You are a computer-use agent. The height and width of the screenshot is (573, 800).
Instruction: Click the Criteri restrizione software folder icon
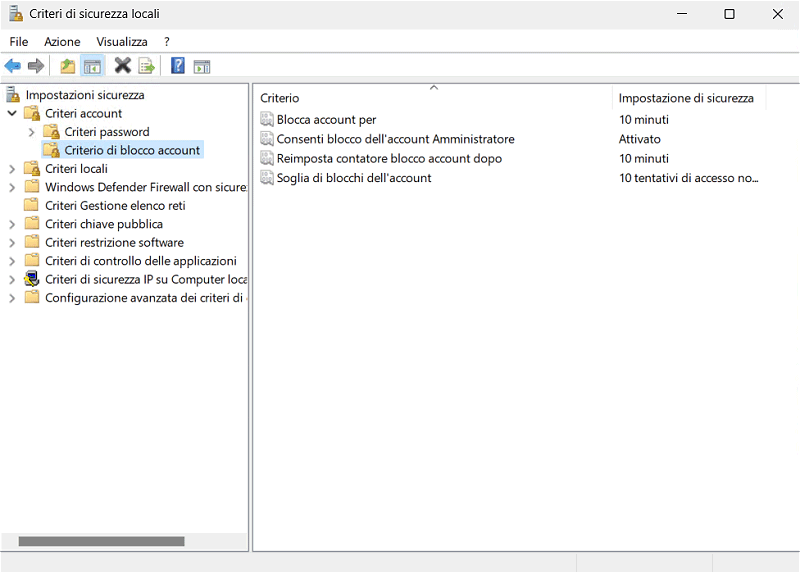[x=32, y=242]
